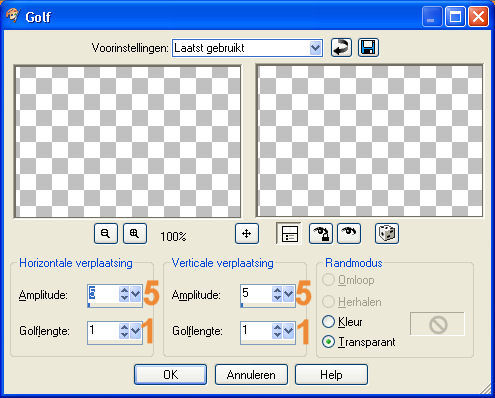Click the proof eye icon

click(349, 234)
